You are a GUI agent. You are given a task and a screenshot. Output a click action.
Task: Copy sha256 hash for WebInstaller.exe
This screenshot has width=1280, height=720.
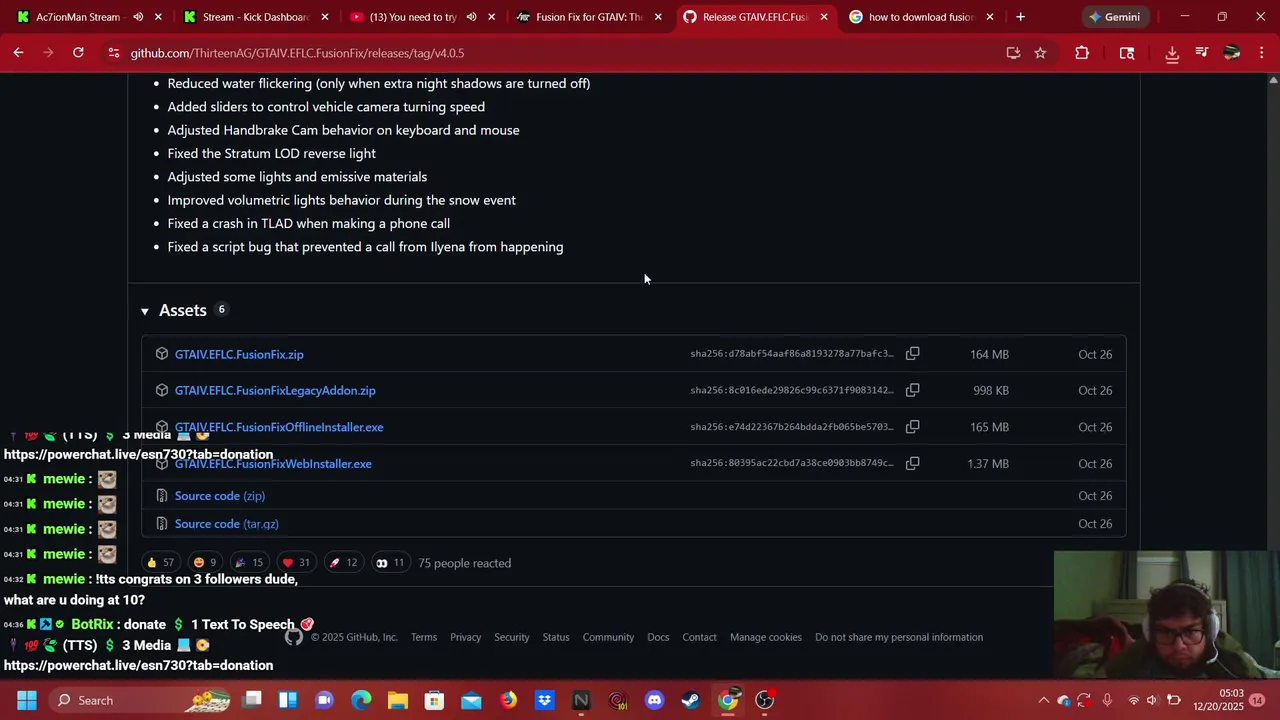[x=912, y=463]
